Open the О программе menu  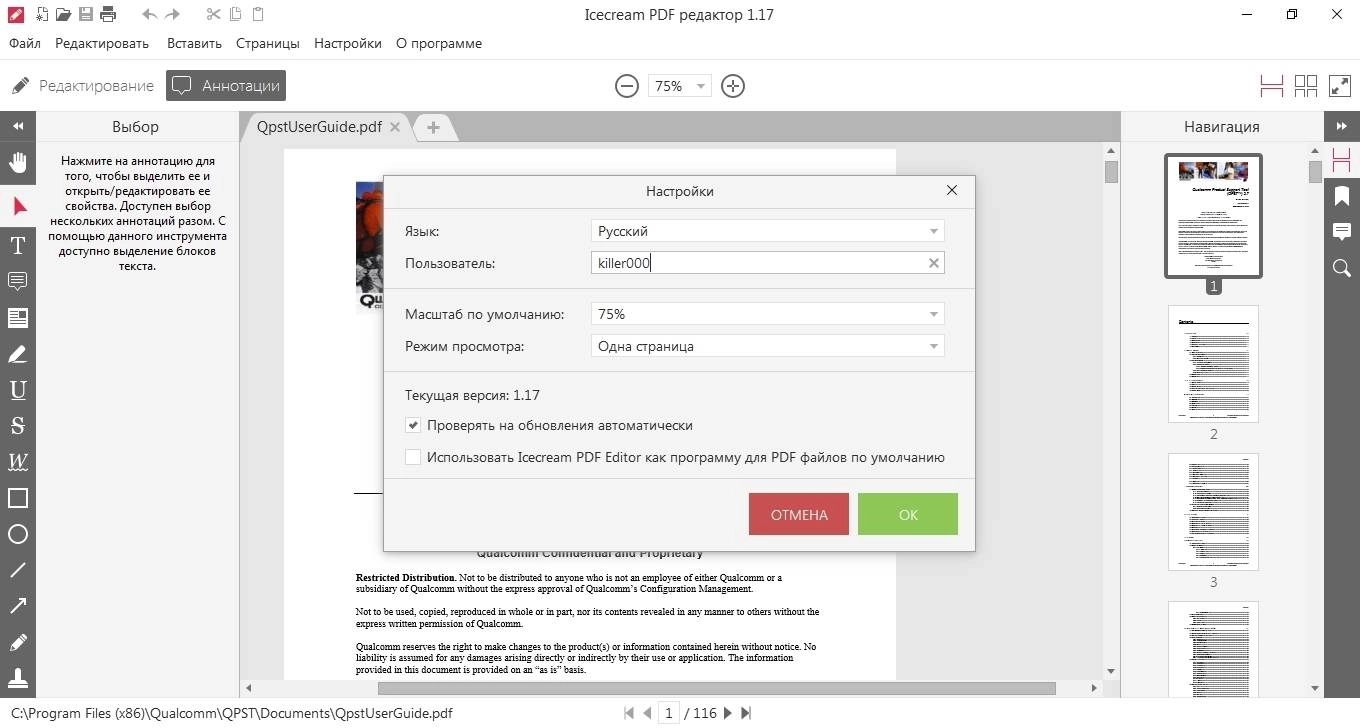tap(439, 43)
